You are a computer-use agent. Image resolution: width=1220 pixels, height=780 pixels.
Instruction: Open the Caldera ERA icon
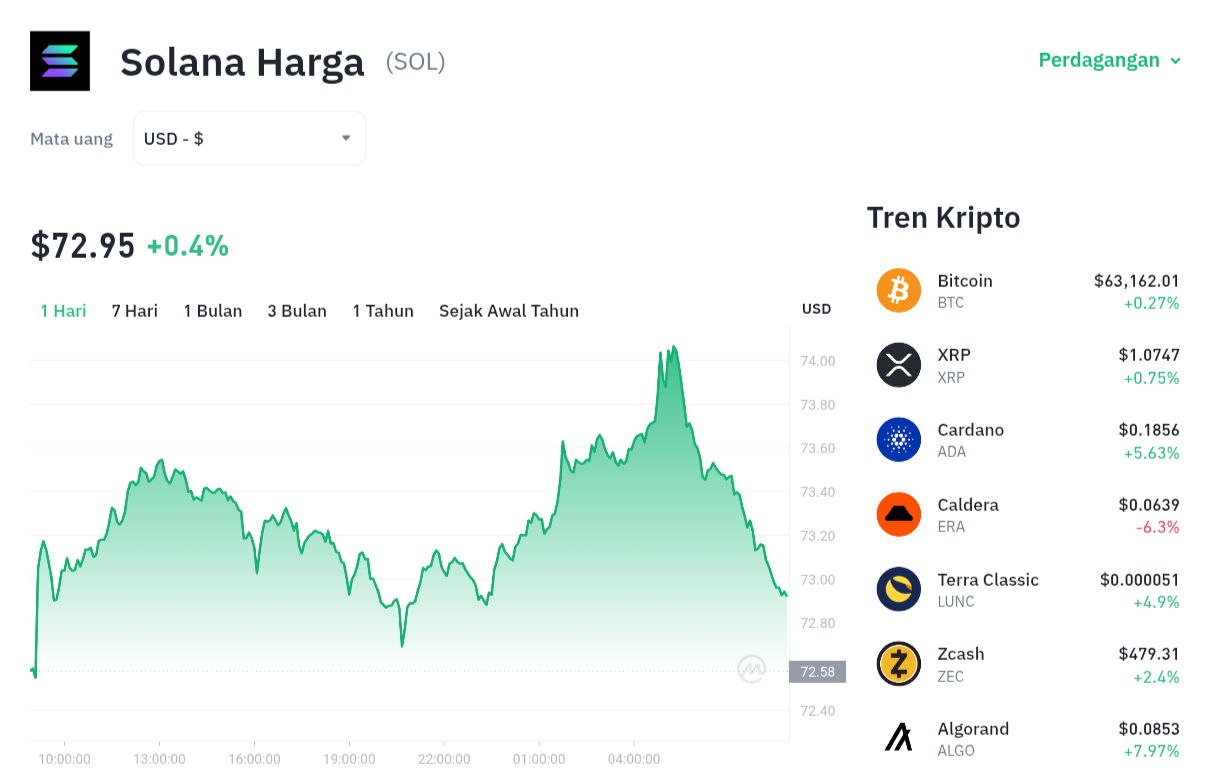[898, 514]
